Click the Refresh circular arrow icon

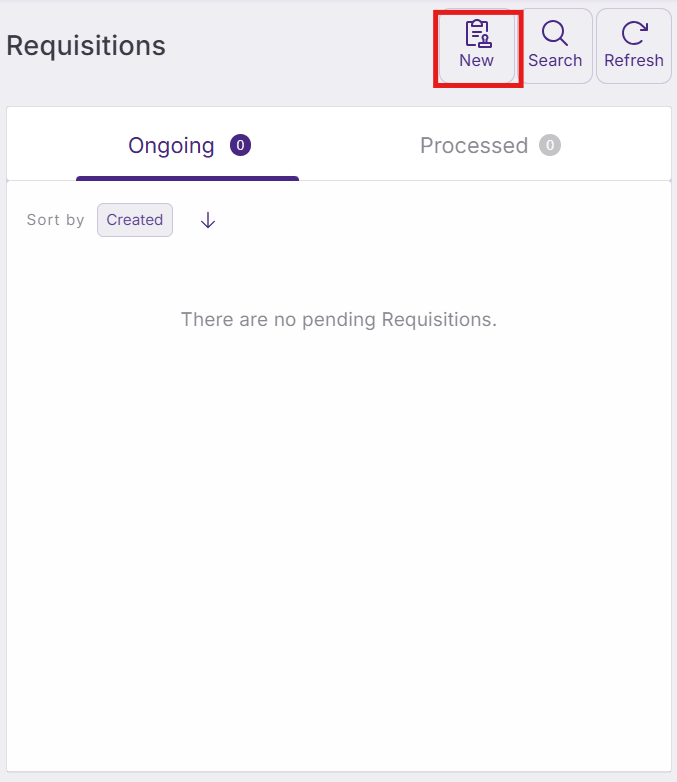point(634,34)
